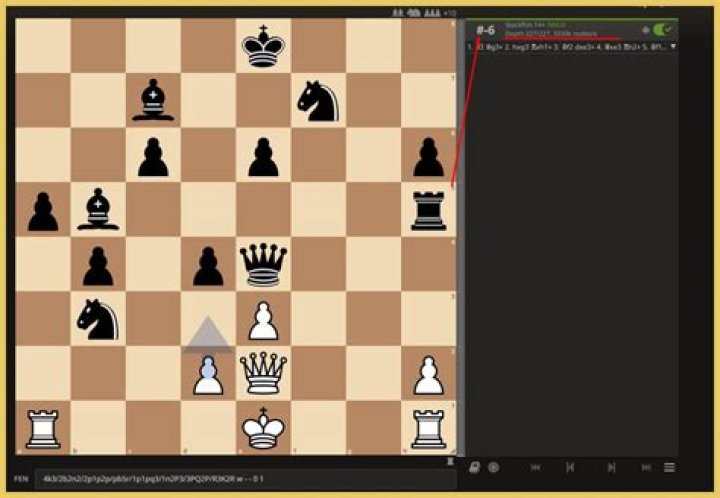Open practice with computer target icon
Image resolution: width=720 pixels, height=498 pixels.
tap(494, 467)
